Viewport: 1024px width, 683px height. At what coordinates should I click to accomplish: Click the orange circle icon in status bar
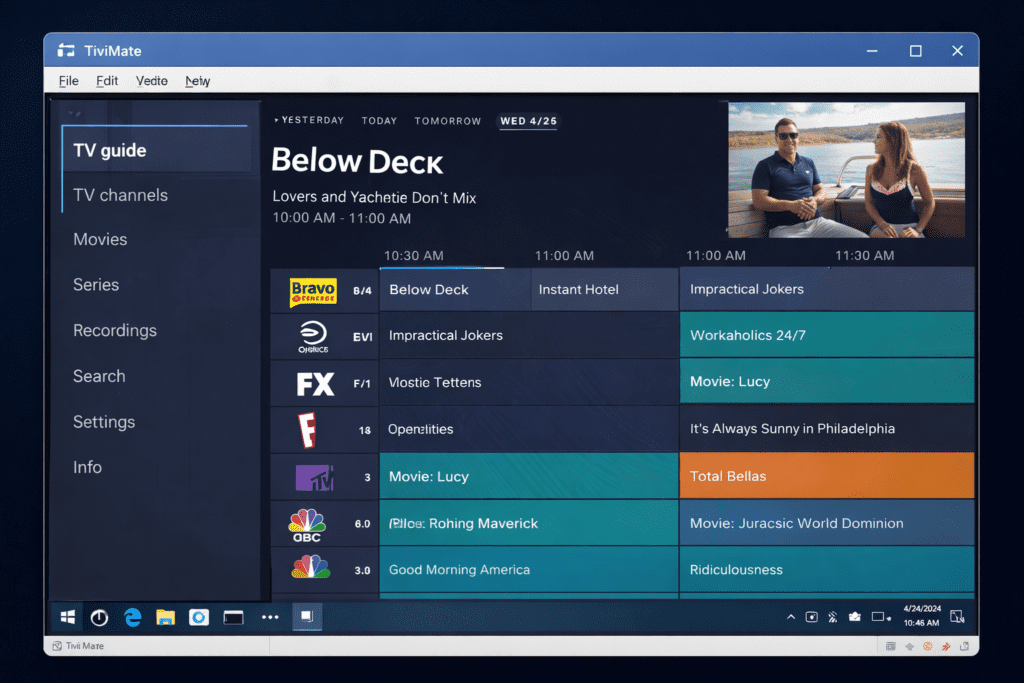click(927, 646)
